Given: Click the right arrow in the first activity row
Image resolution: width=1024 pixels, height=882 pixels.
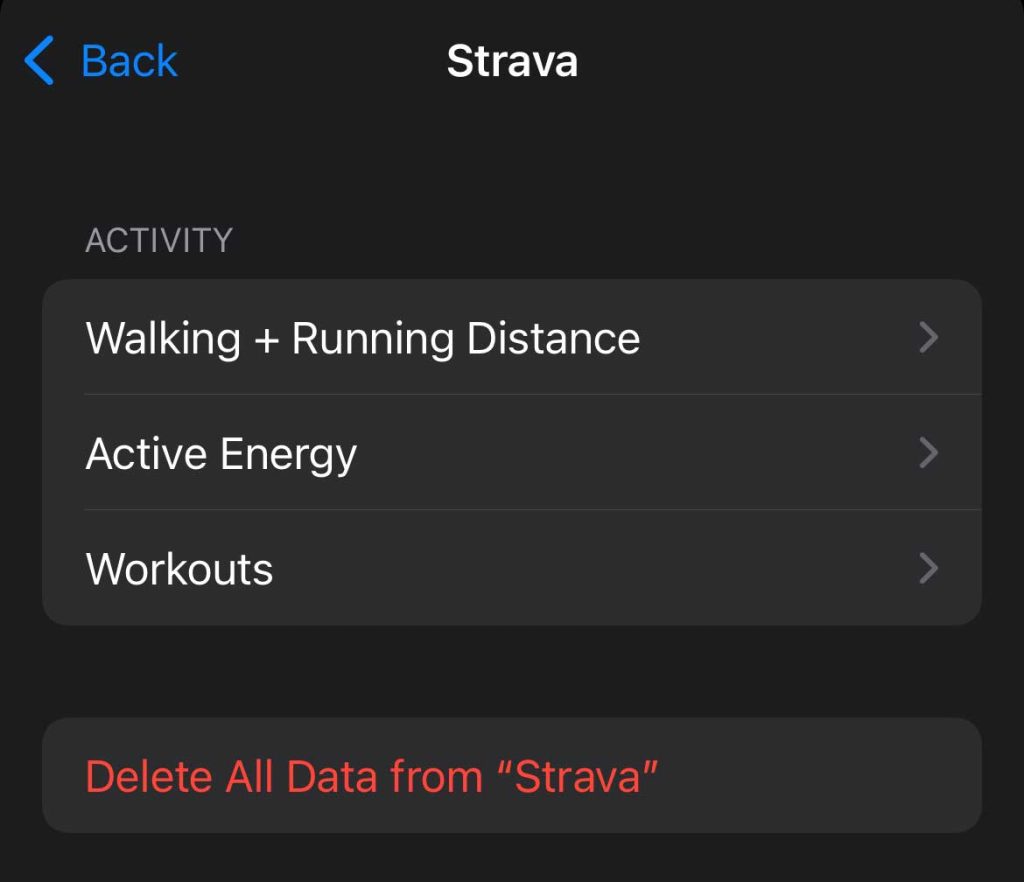Looking at the screenshot, I should pyautogui.click(x=928, y=338).
